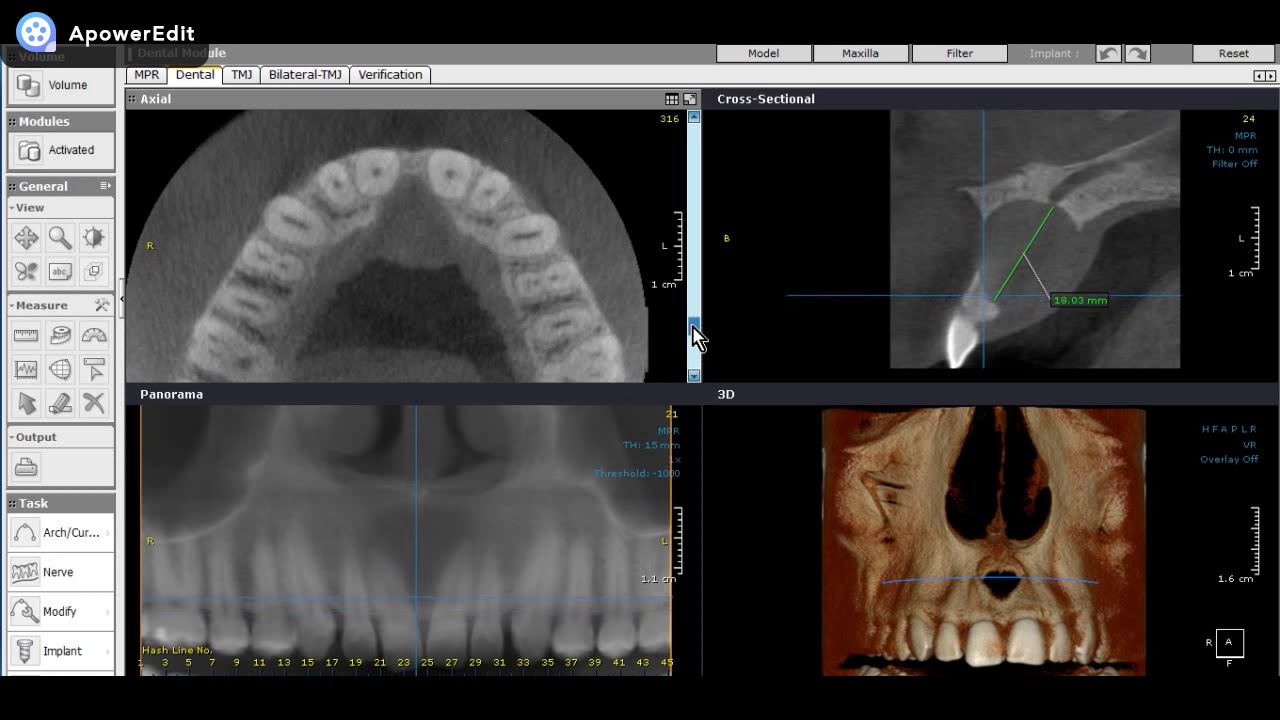Maximize the Axial view pane
Viewport: 1280px width, 720px height.
coord(690,99)
